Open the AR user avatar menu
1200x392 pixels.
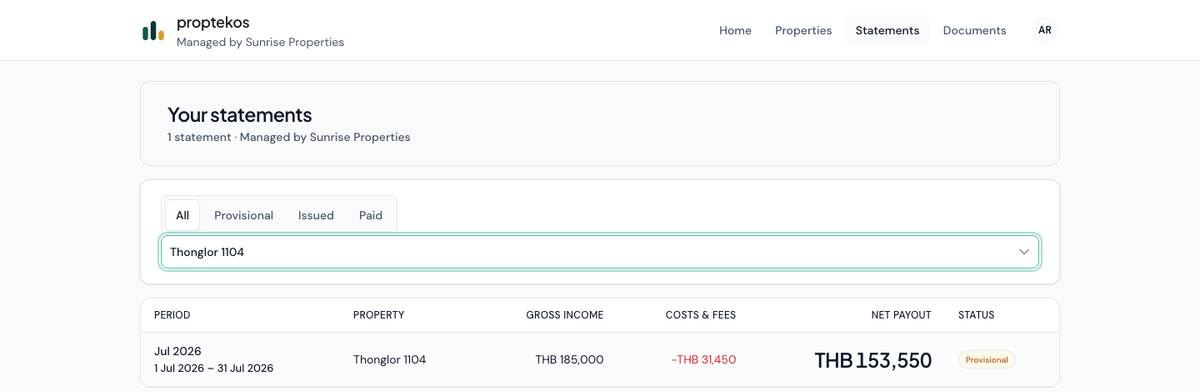pyautogui.click(x=1044, y=30)
